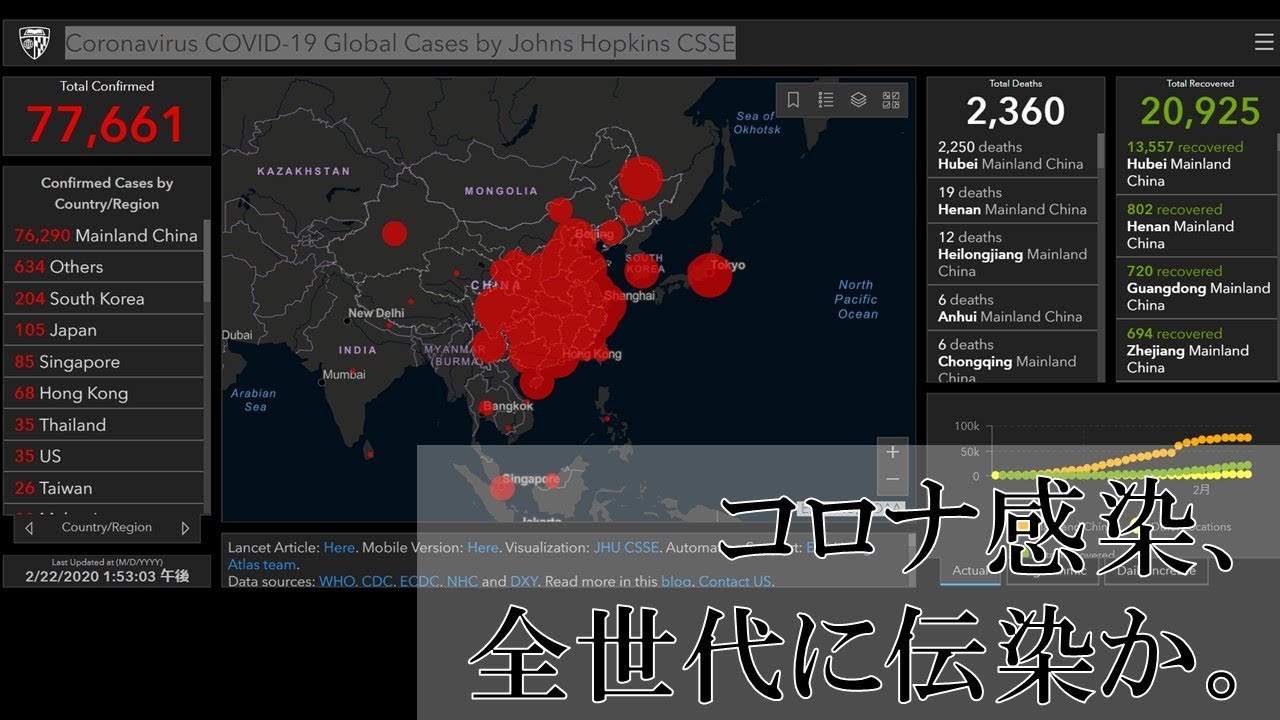Go to previous Country/Region list page
This screenshot has width=1280, height=720.
click(x=30, y=528)
